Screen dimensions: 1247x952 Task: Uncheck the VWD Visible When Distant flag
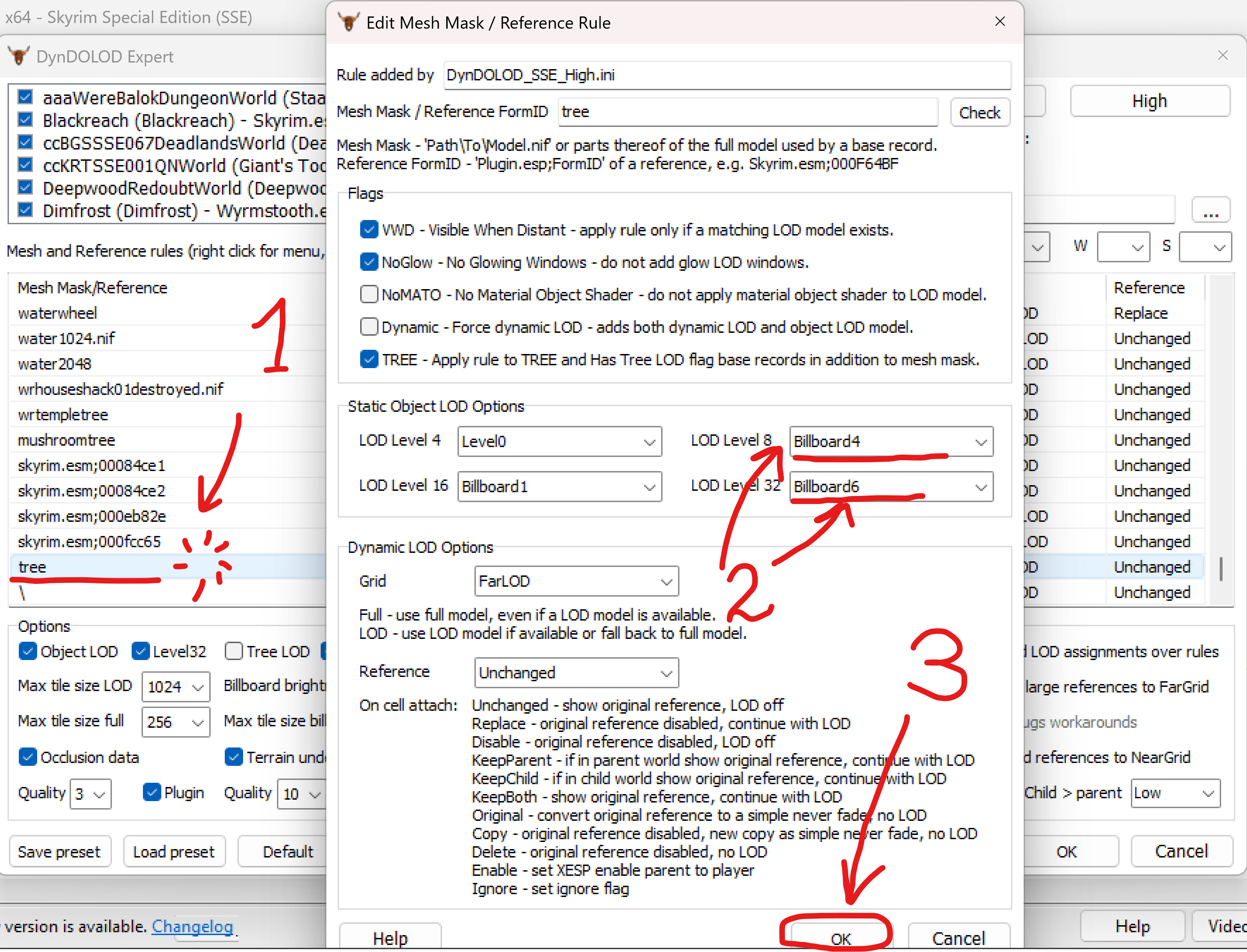click(x=369, y=229)
